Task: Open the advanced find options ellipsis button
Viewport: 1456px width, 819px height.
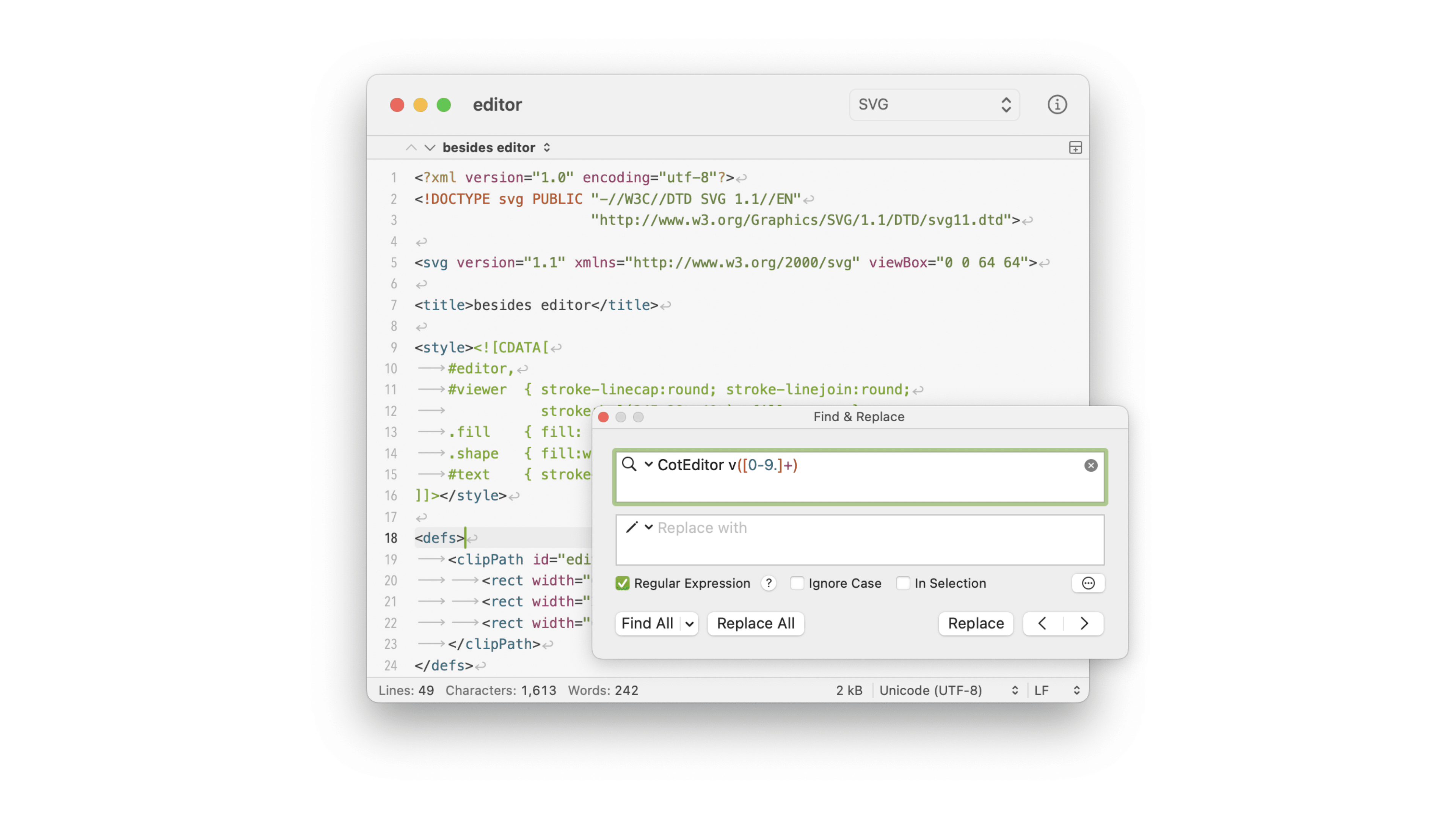Action: coord(1088,583)
